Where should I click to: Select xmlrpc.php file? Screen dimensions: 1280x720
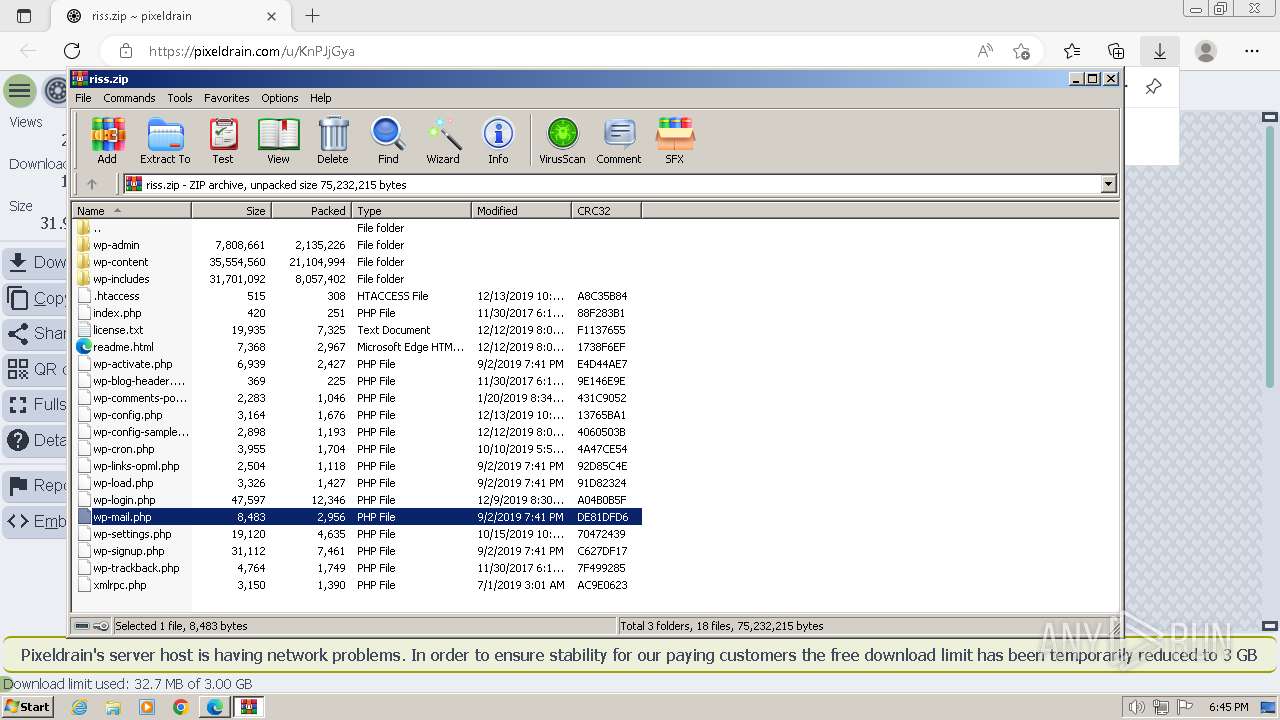119,585
